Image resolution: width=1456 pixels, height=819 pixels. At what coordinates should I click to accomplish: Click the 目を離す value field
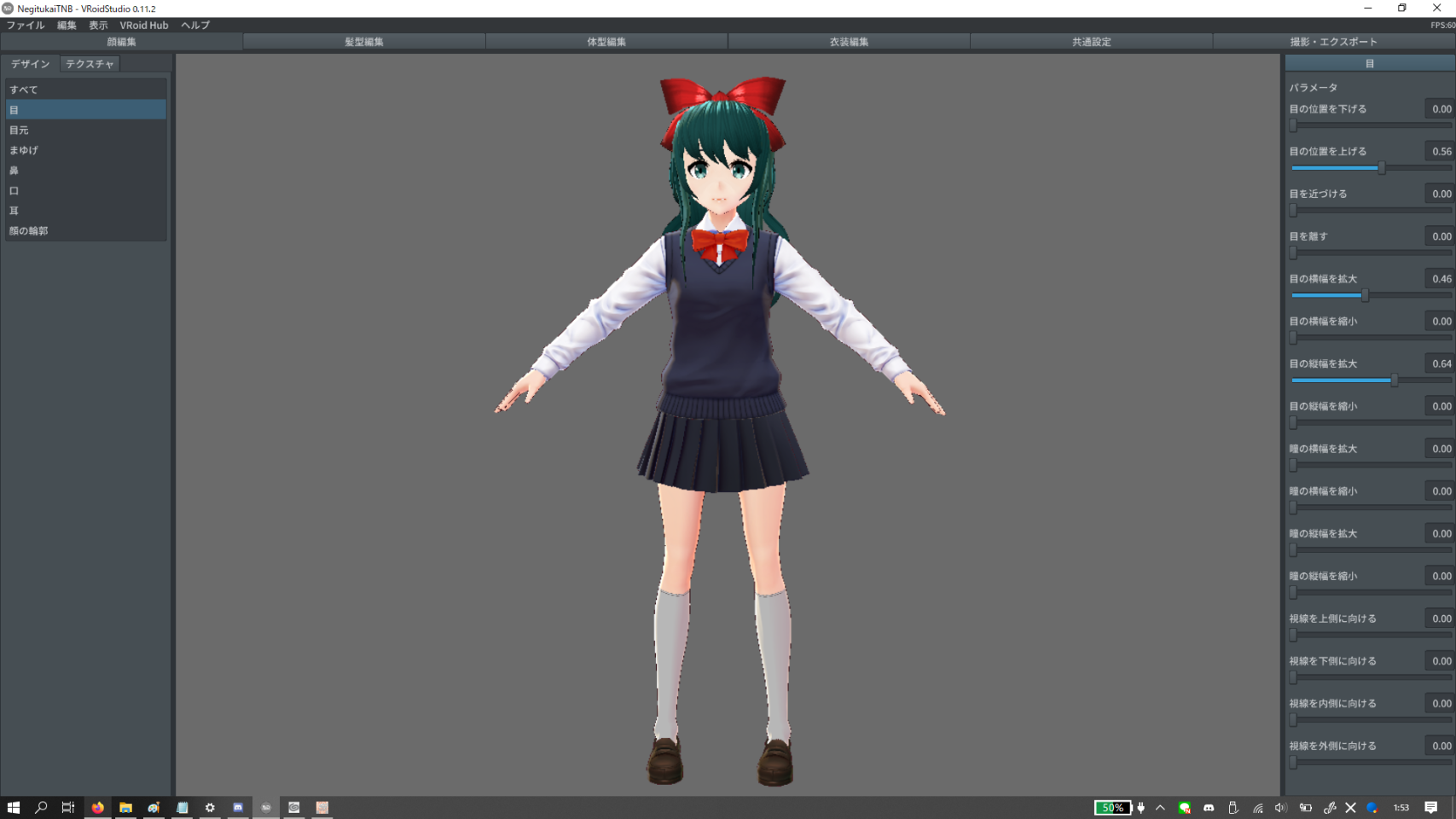tap(1440, 236)
